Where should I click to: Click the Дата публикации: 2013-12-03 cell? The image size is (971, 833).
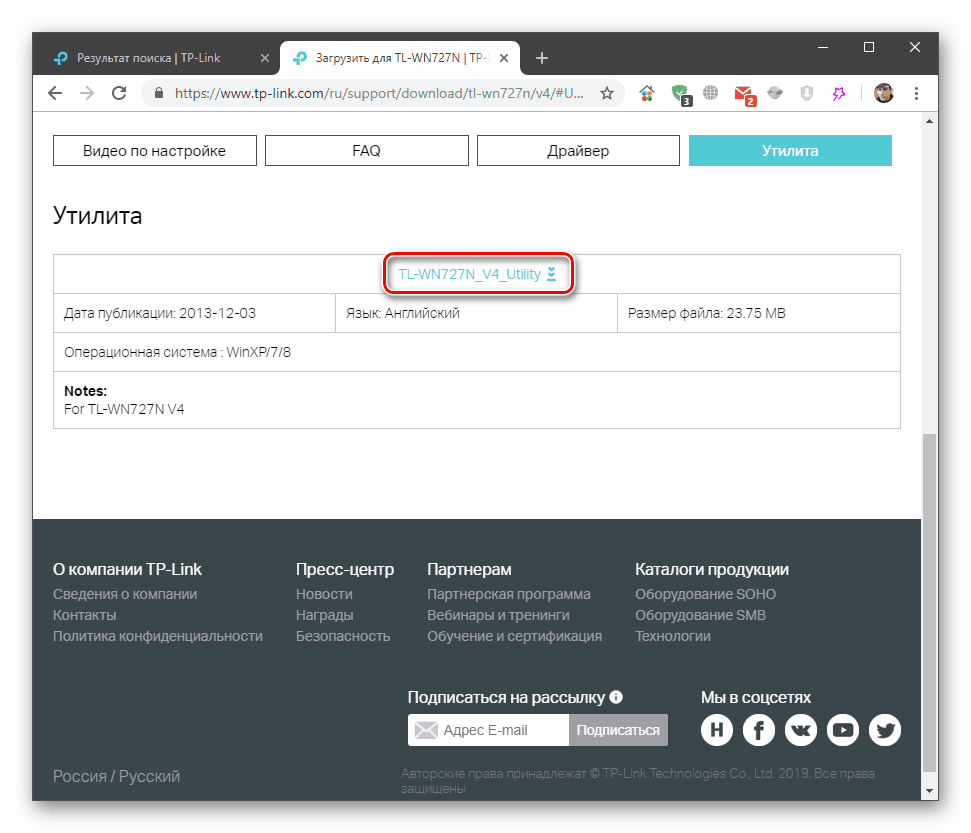(194, 313)
